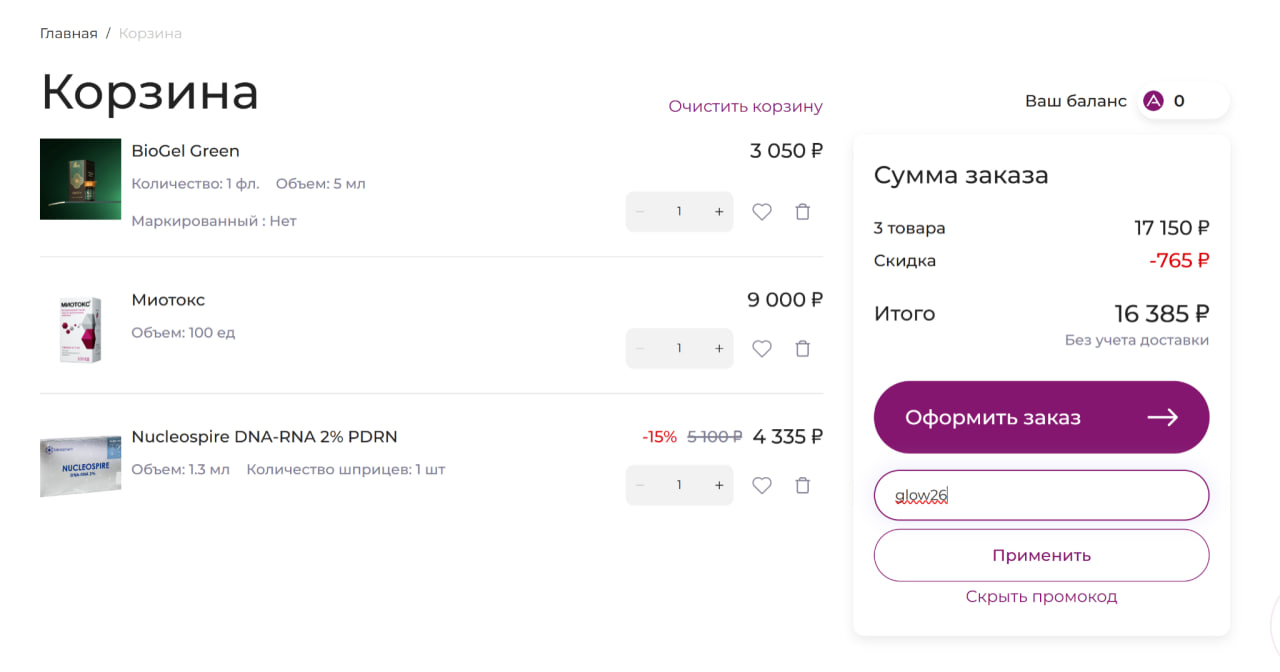
Task: Focus the promo code field glow26
Action: [1041, 495]
